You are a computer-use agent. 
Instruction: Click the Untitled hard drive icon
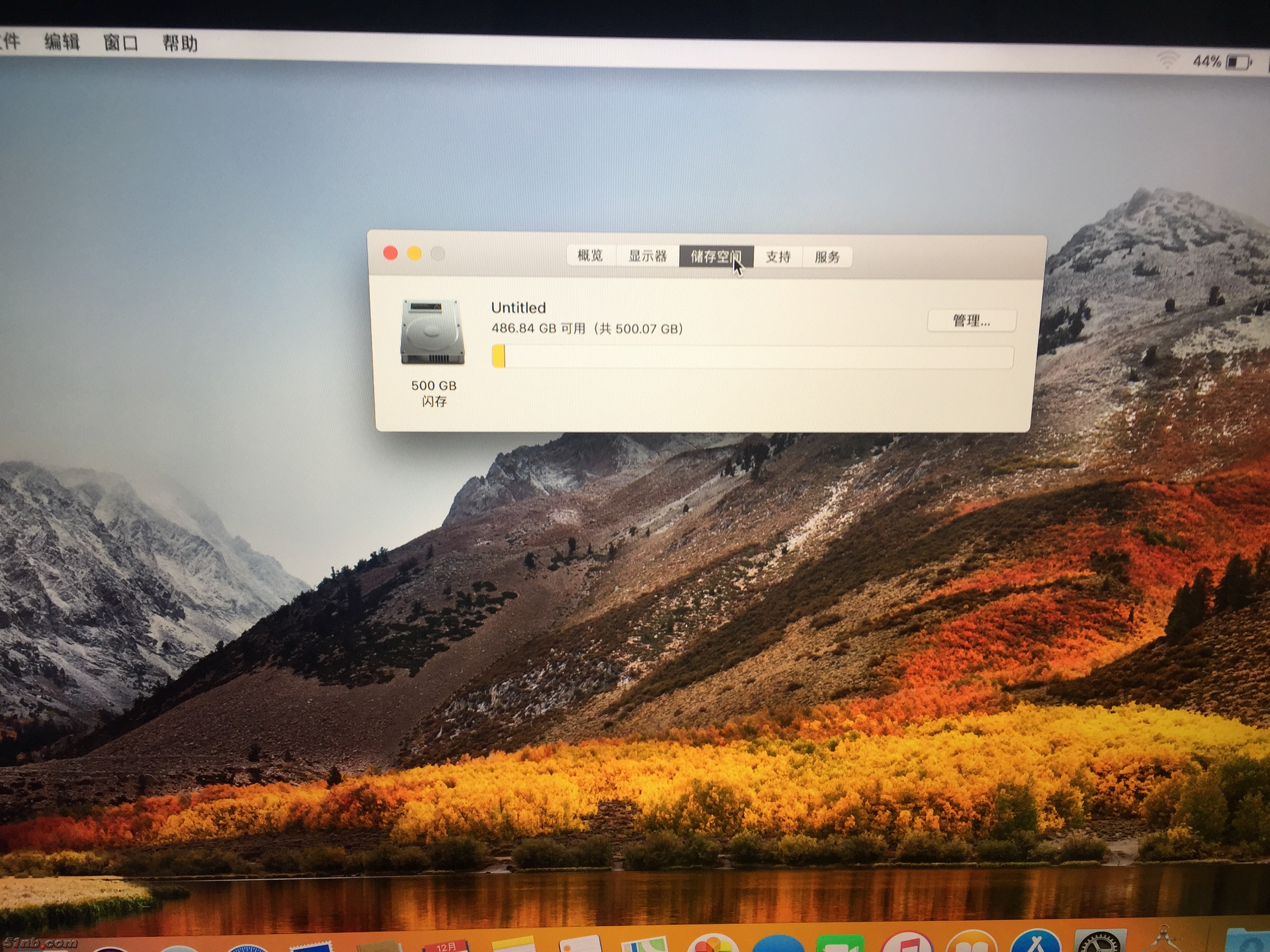(x=432, y=332)
